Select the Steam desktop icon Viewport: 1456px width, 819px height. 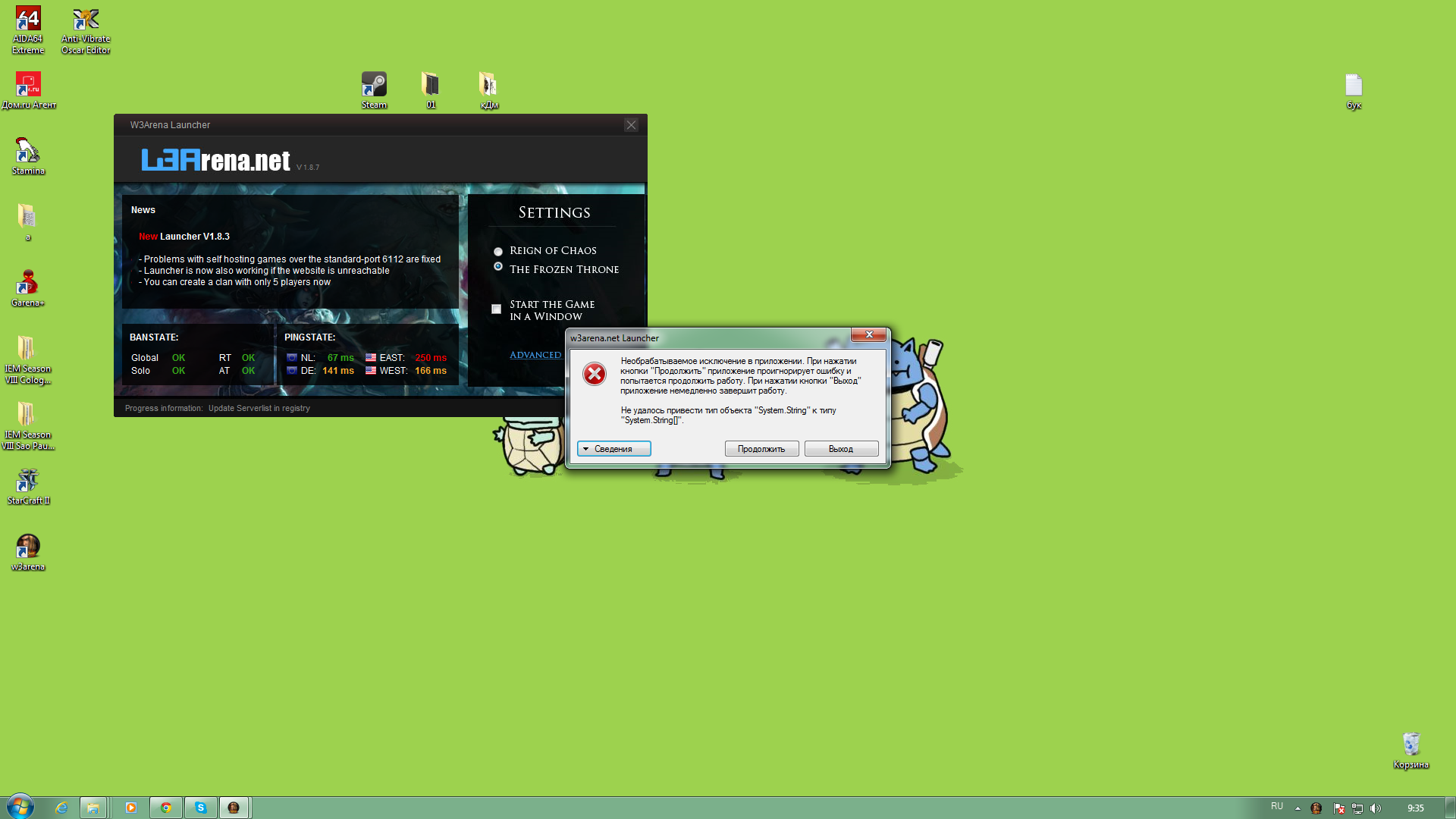(374, 89)
